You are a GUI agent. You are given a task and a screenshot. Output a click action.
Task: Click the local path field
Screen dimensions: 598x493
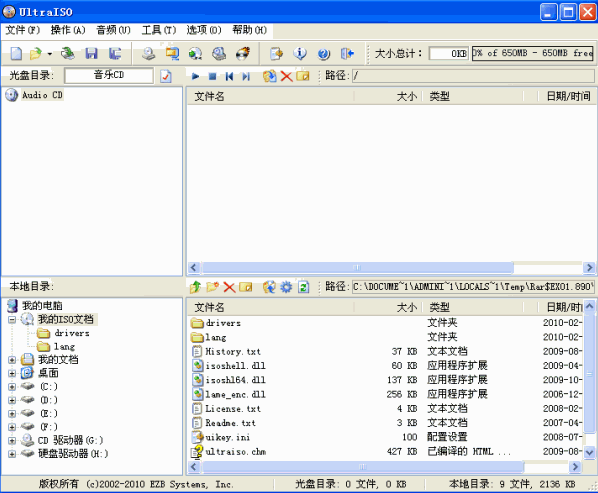pyautogui.click(x=473, y=287)
